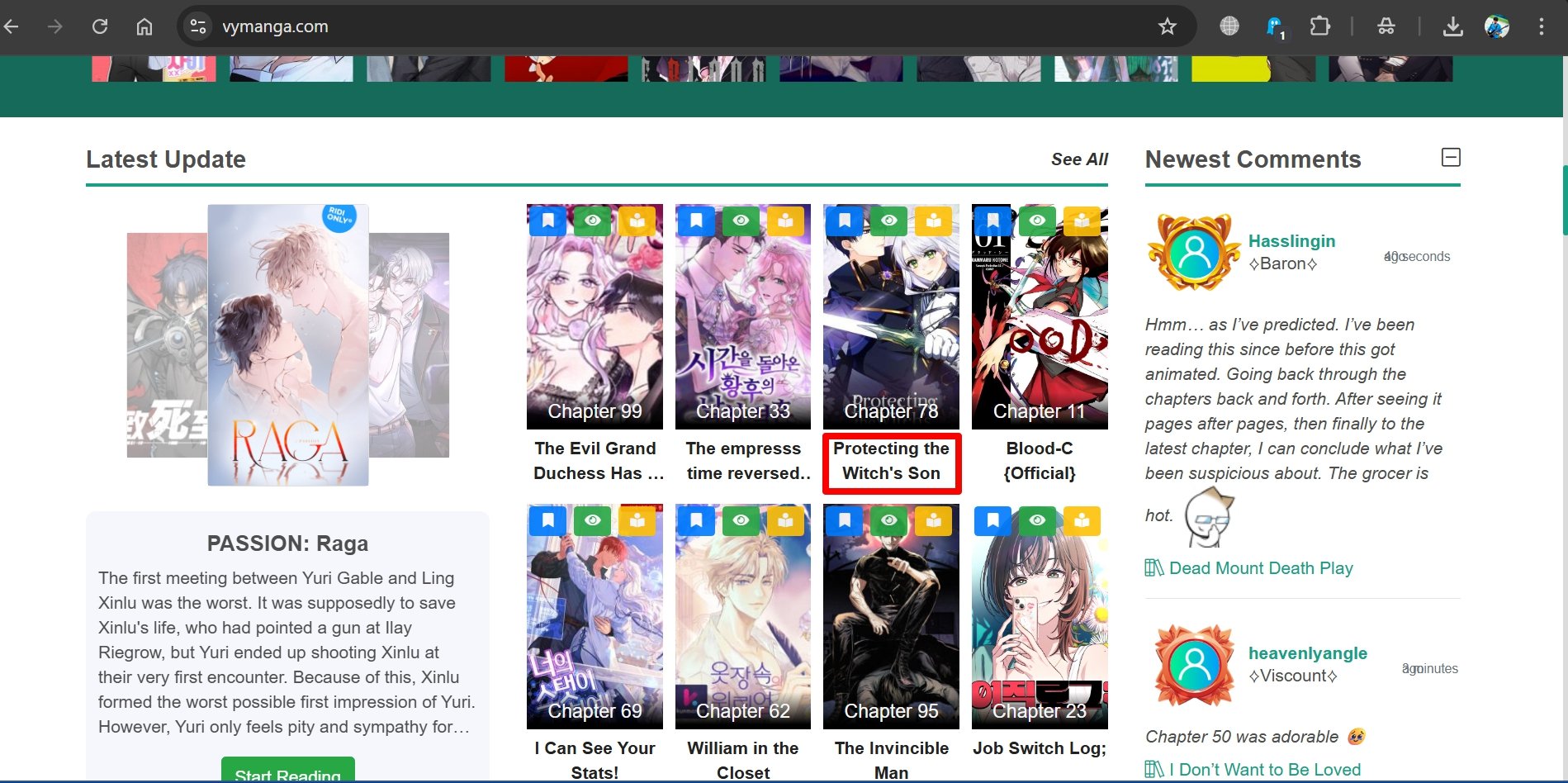The width and height of the screenshot is (1568, 783).
Task: Bookmark Job Switch Log manga
Action: coord(992,520)
